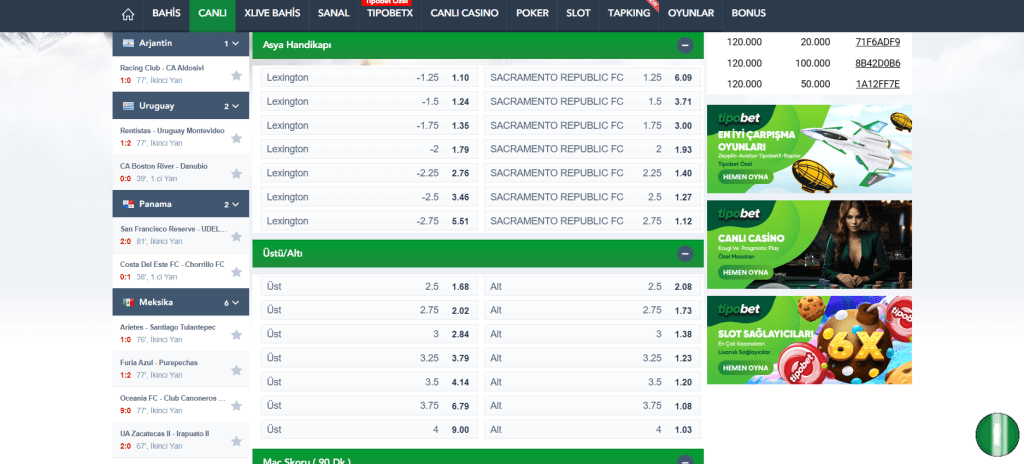Click Hemen Oyna on Canlı Casino banner
This screenshot has height=464, width=1024.
[745, 272]
